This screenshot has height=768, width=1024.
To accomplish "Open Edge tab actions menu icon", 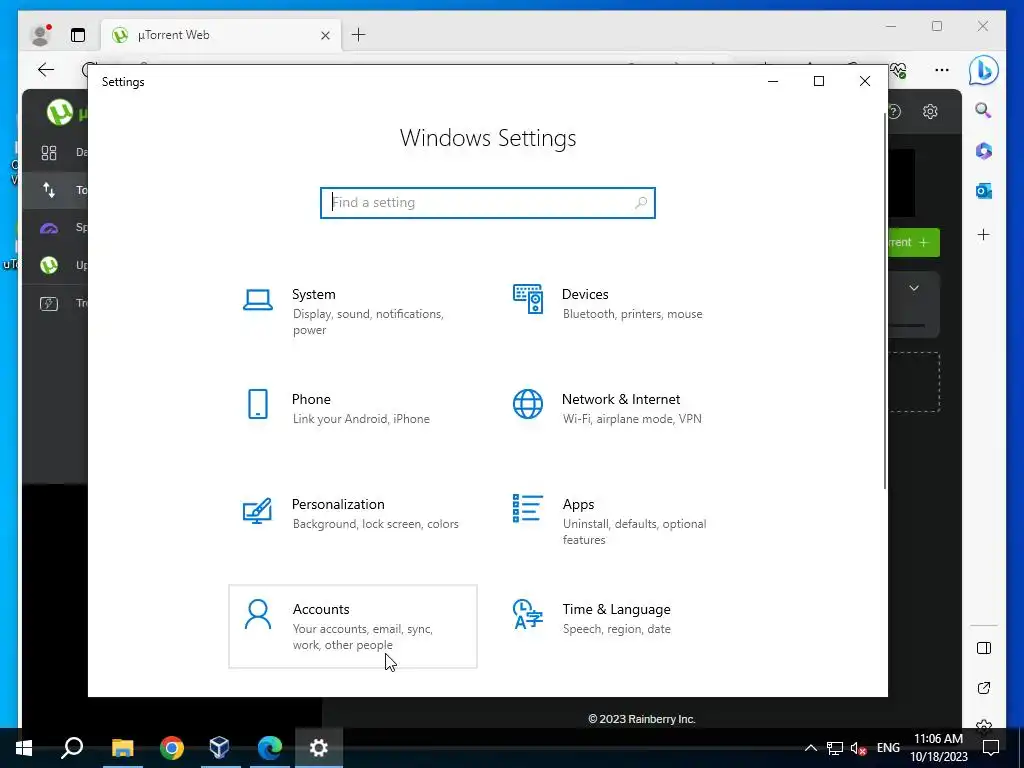I will tap(78, 35).
